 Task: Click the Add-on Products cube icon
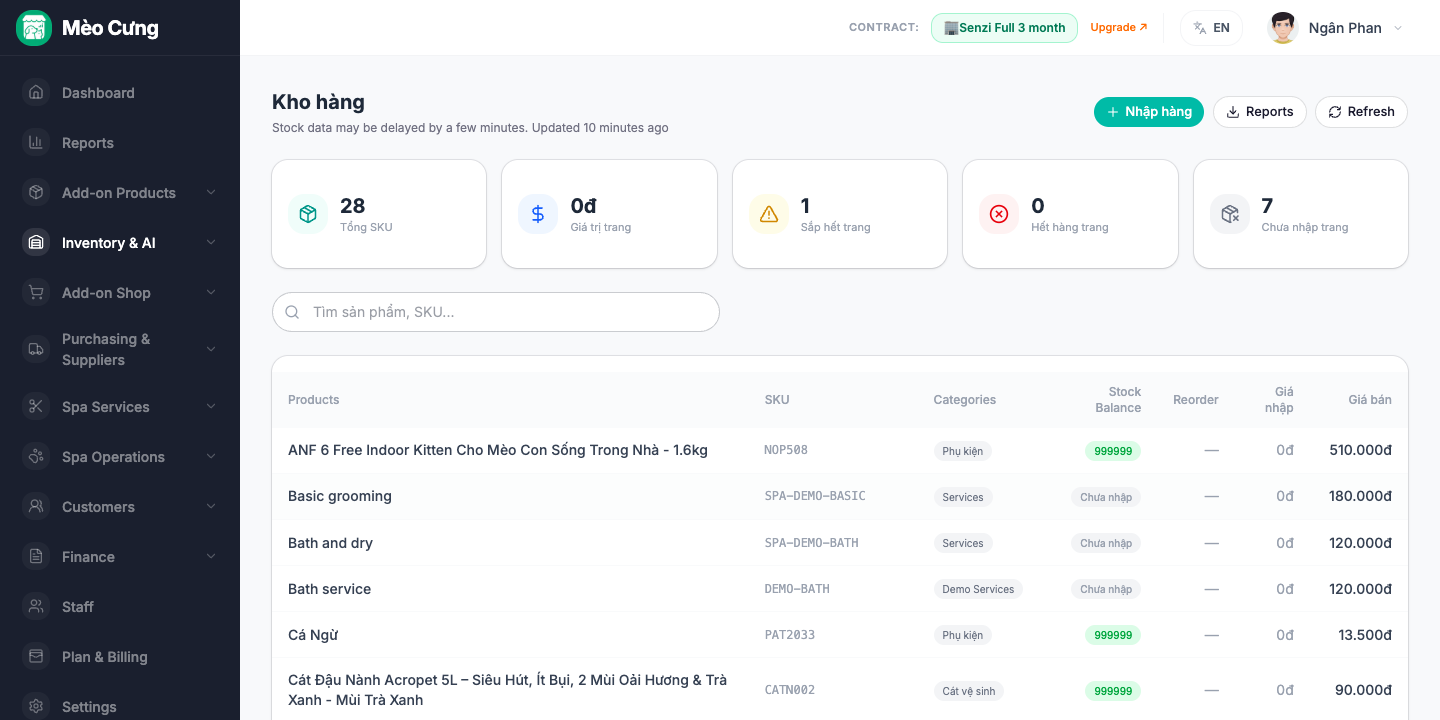coord(36,192)
